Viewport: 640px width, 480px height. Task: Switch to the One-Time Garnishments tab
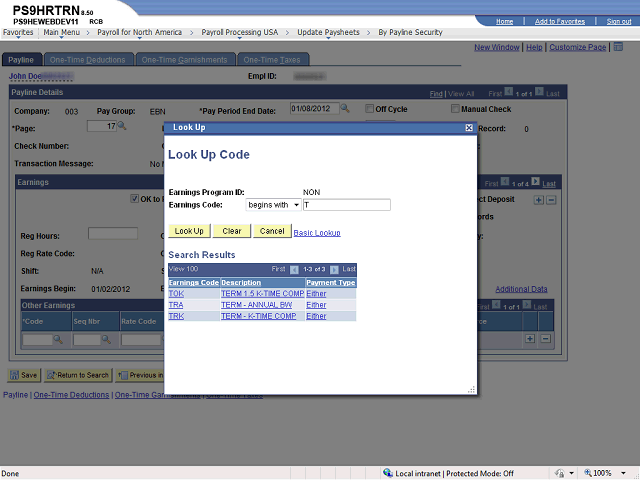pos(185,60)
